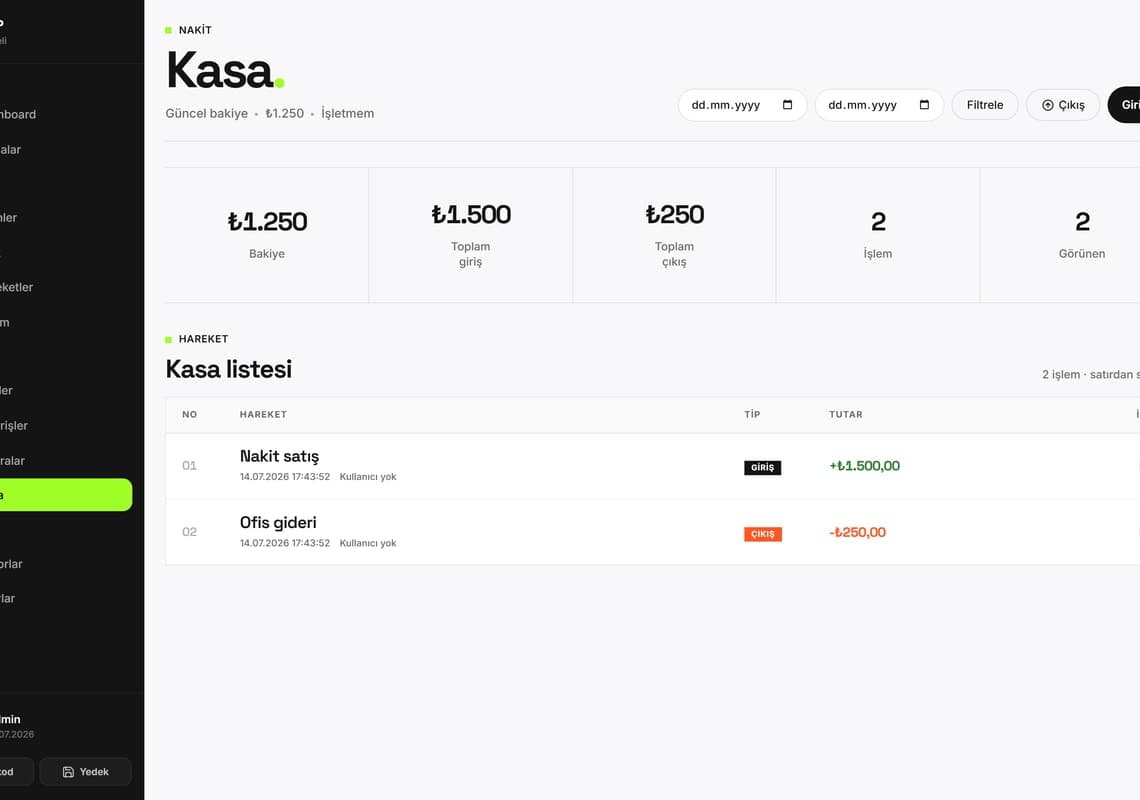Image resolution: width=1140 pixels, height=800 pixels.
Task: Click the Bakiye ₺1.250 summary card
Action: (267, 235)
